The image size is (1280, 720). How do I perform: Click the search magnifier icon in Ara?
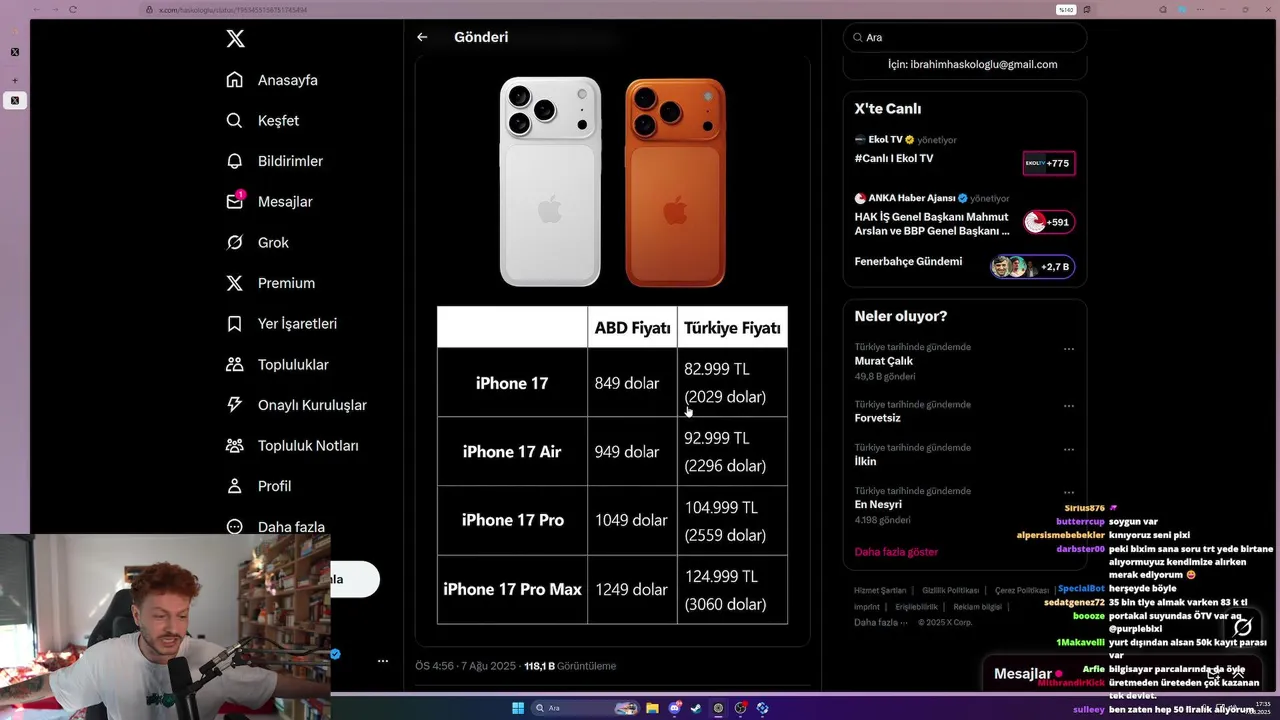(x=858, y=37)
